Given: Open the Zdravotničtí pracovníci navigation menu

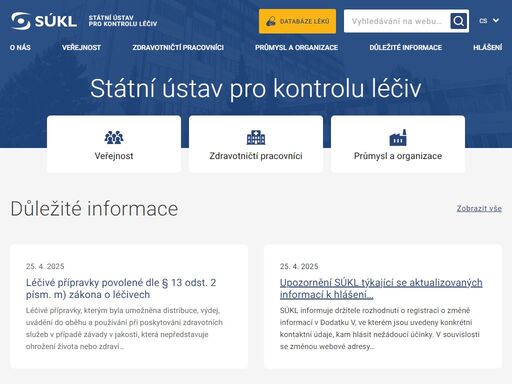Looking at the screenshot, I should [178, 47].
